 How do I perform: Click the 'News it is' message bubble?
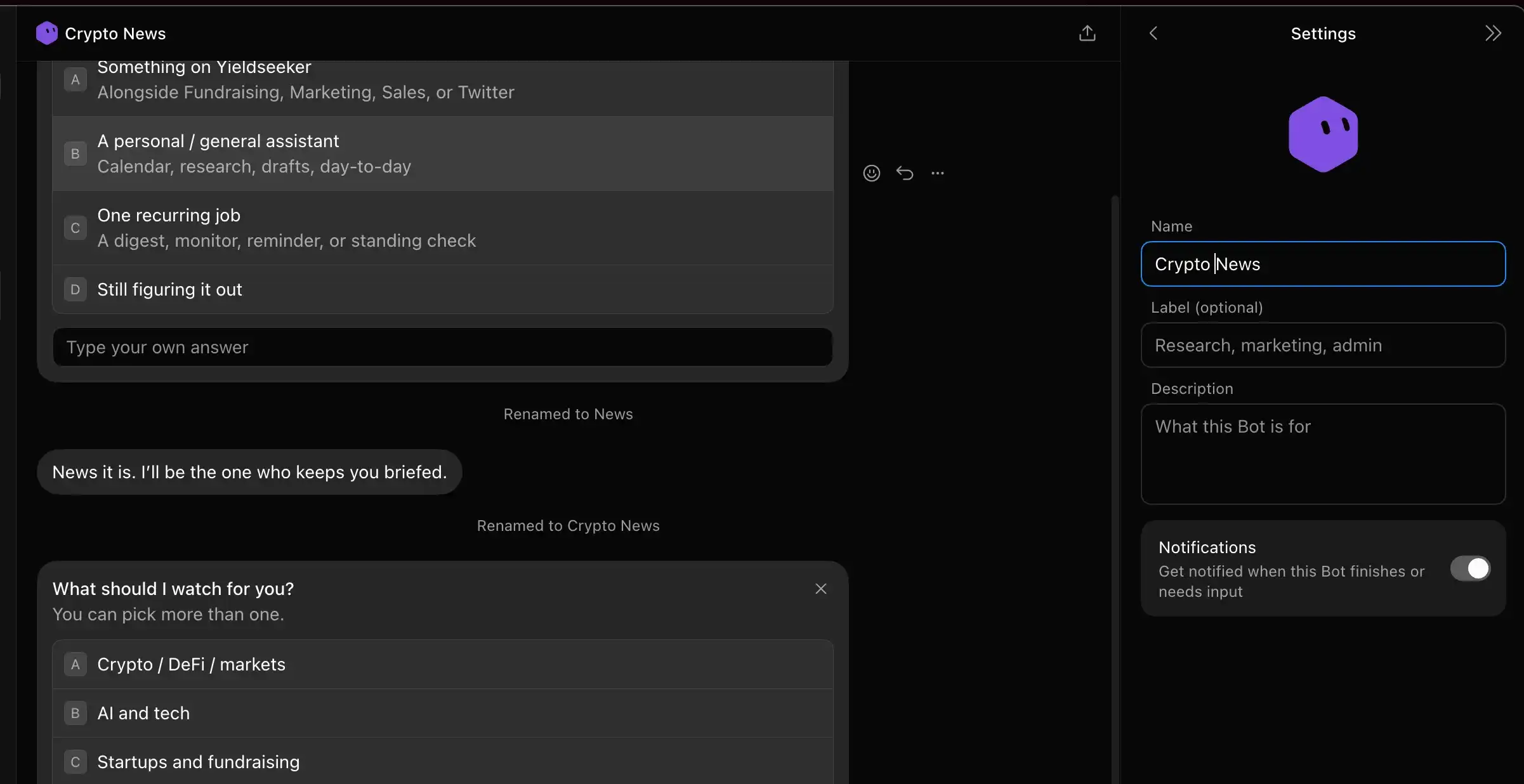(249, 472)
